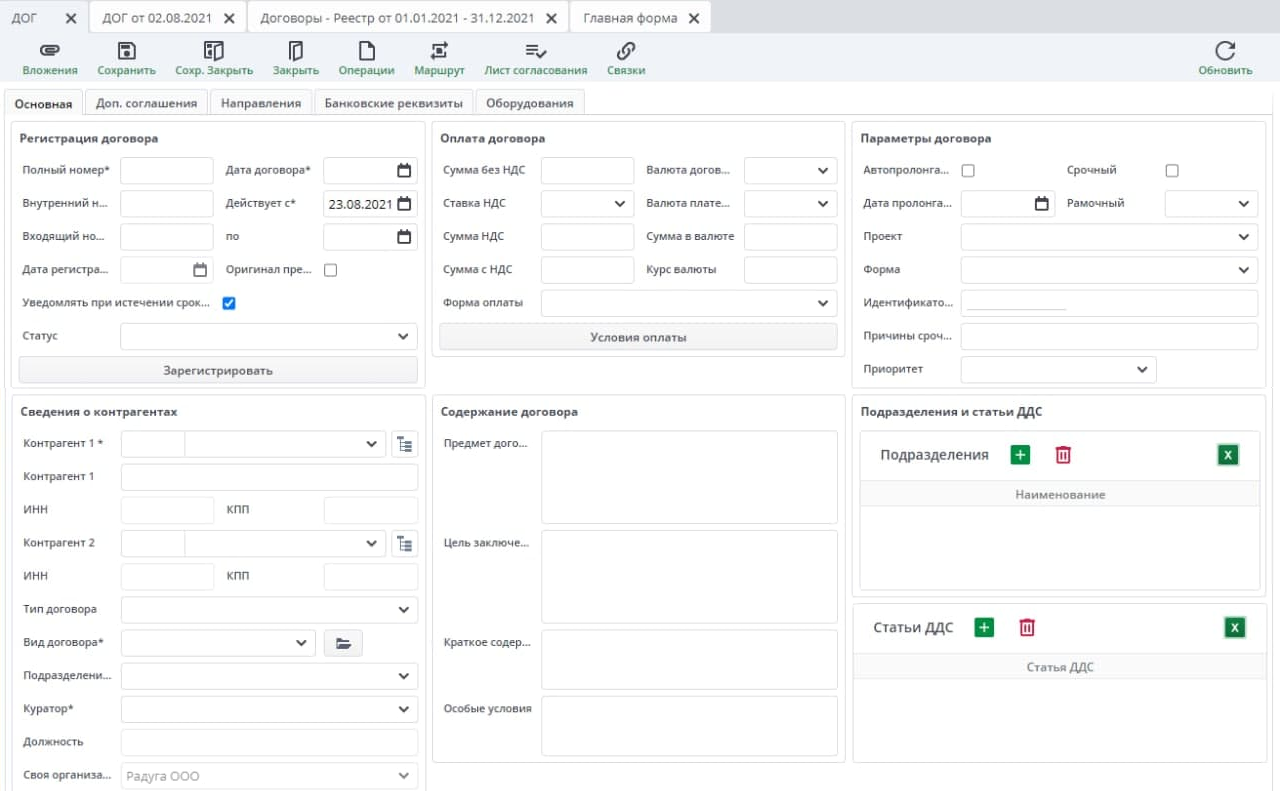This screenshot has width=1280, height=791.
Task: Delete selected Статьи ДДС row with trash
Action: (1027, 628)
